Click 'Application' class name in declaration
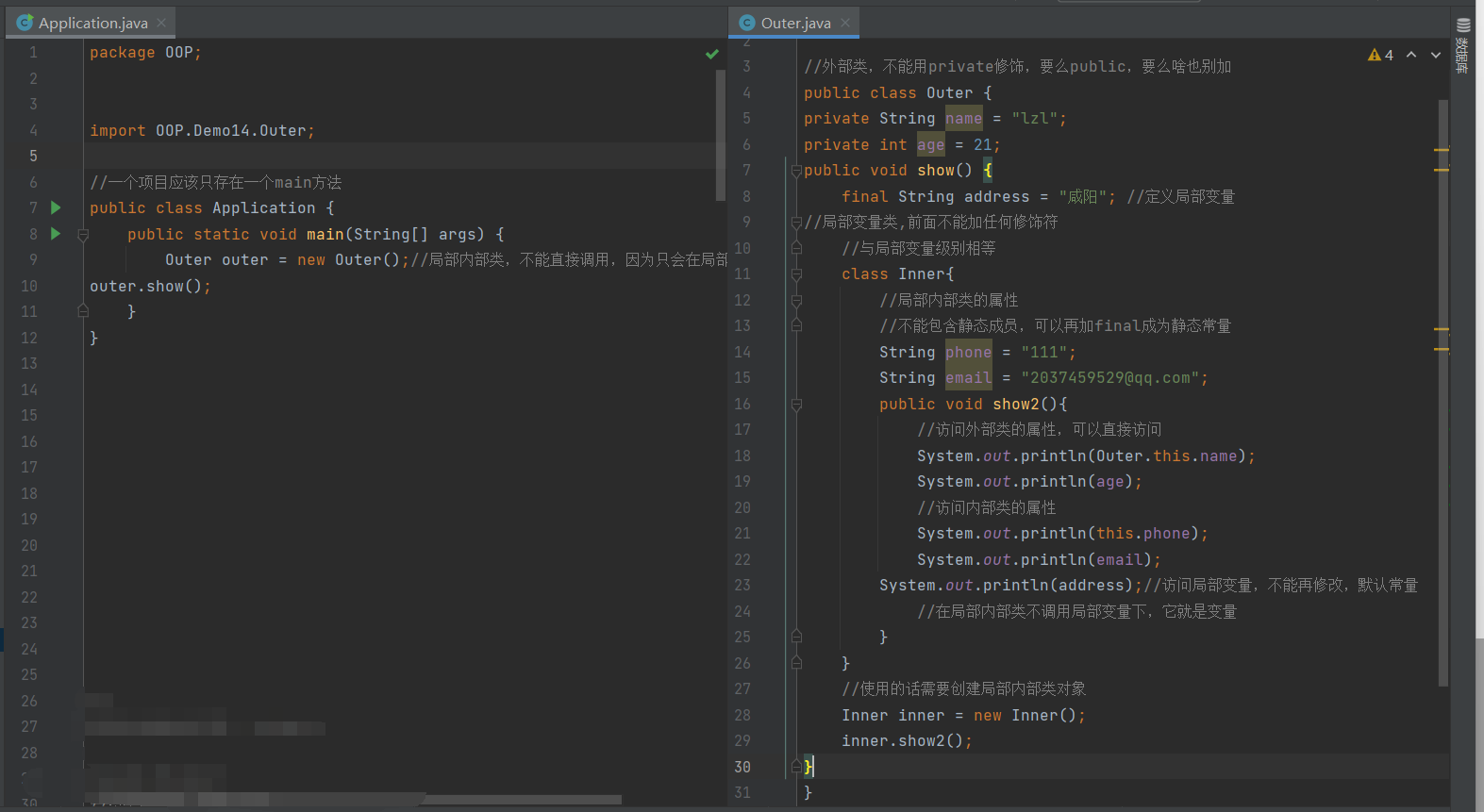The image size is (1484, 812). pyautogui.click(x=263, y=207)
